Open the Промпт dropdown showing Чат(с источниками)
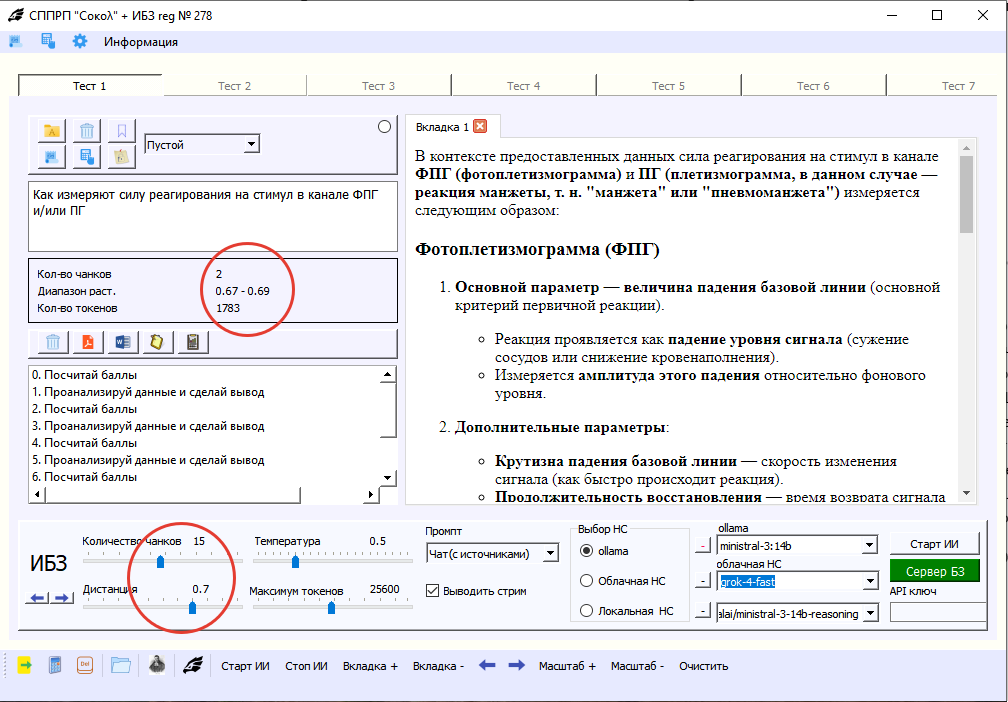The image size is (1008, 702). [x=491, y=552]
